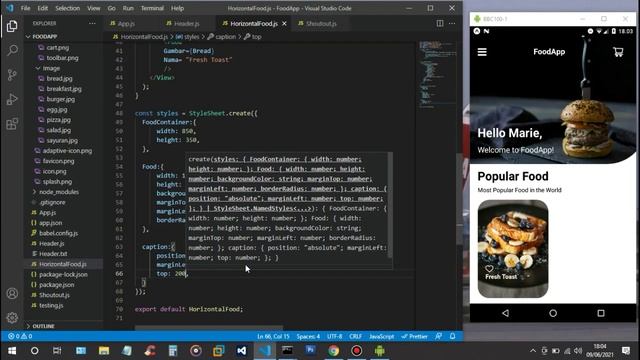
Task: Tap the Fresh Toast food card image
Action: click(513, 249)
